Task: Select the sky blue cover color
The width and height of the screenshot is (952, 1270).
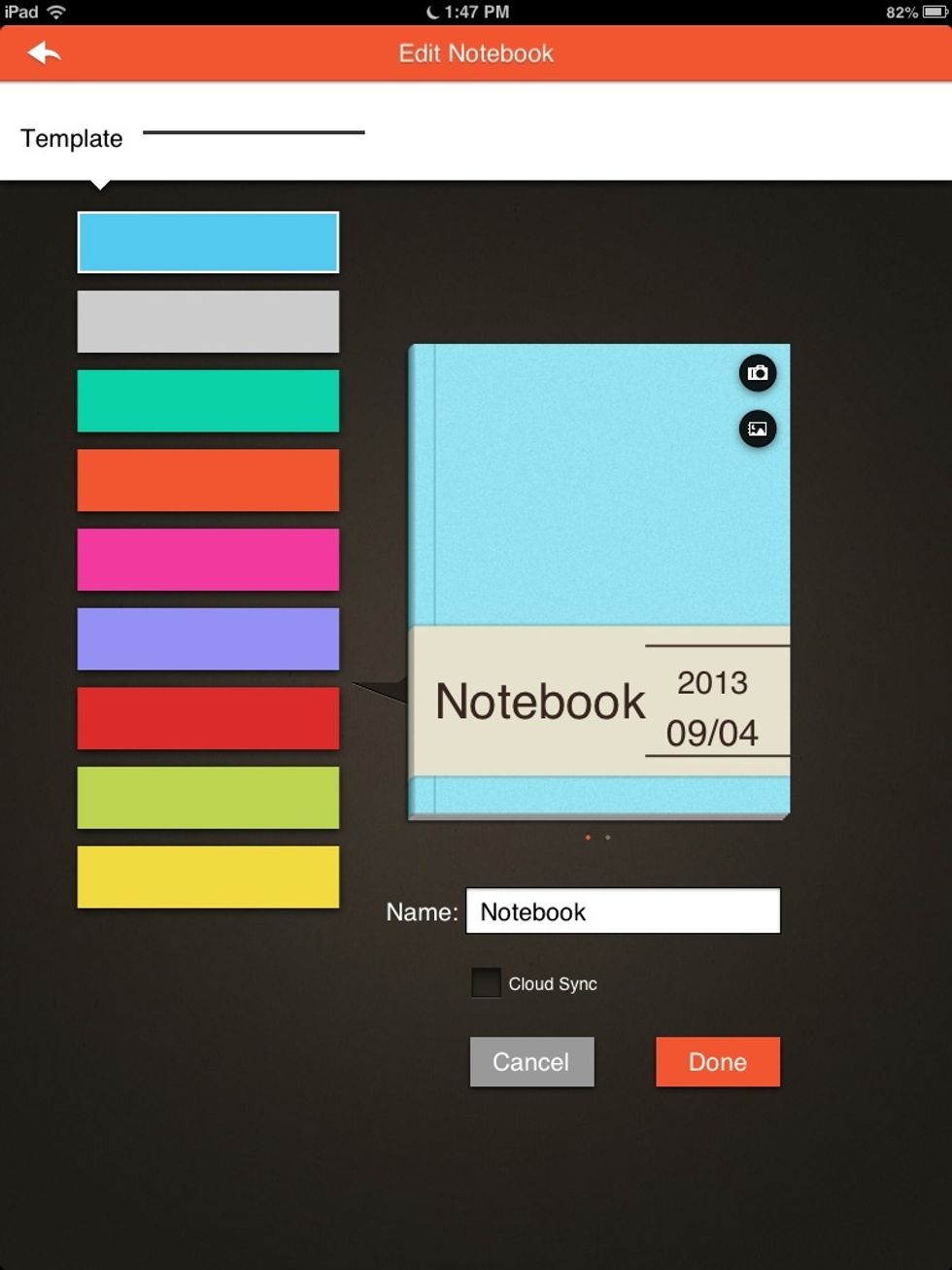Action: (x=208, y=242)
